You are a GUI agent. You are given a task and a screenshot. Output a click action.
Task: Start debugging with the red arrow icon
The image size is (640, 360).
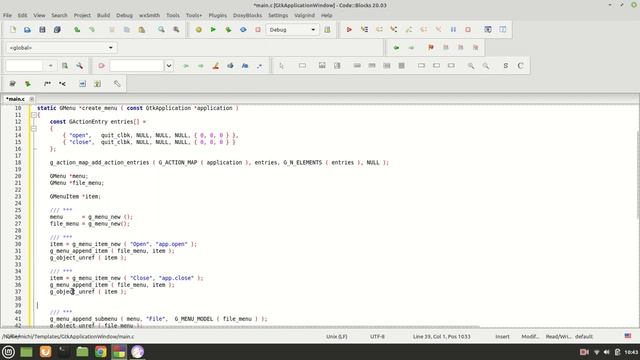[349, 29]
